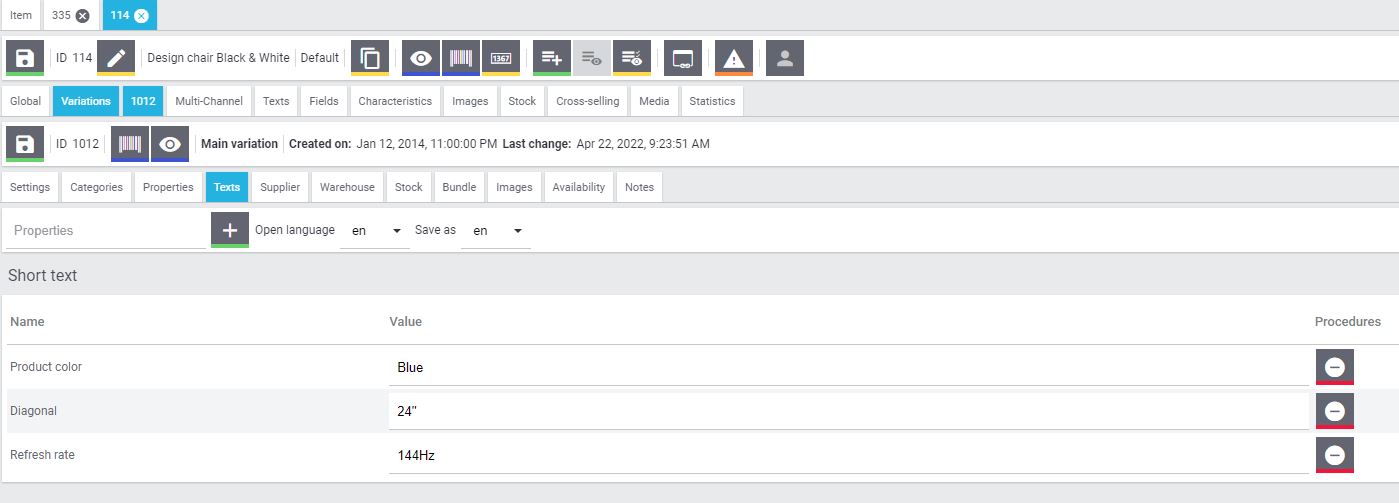
Task: Open the Cross-selling tab
Action: pyautogui.click(x=588, y=101)
